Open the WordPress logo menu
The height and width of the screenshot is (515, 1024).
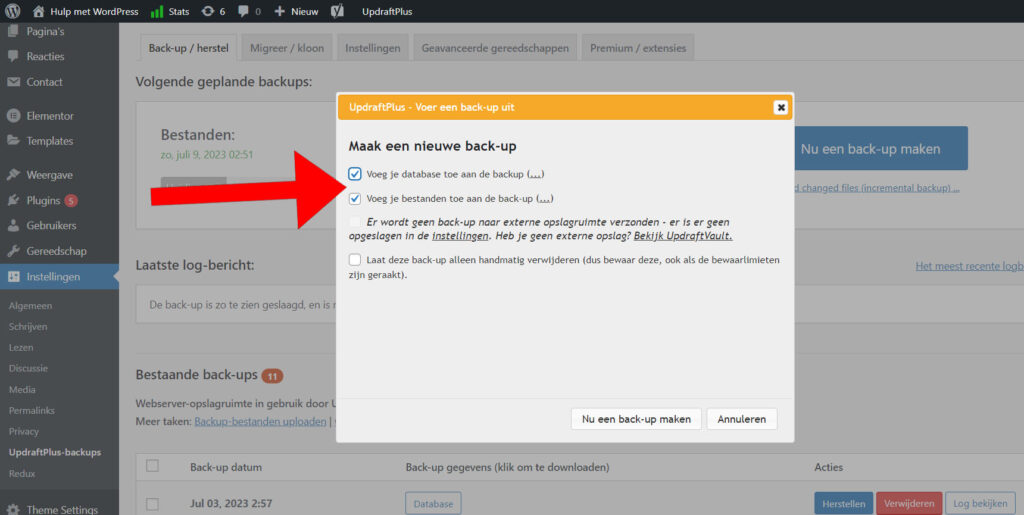coord(13,11)
